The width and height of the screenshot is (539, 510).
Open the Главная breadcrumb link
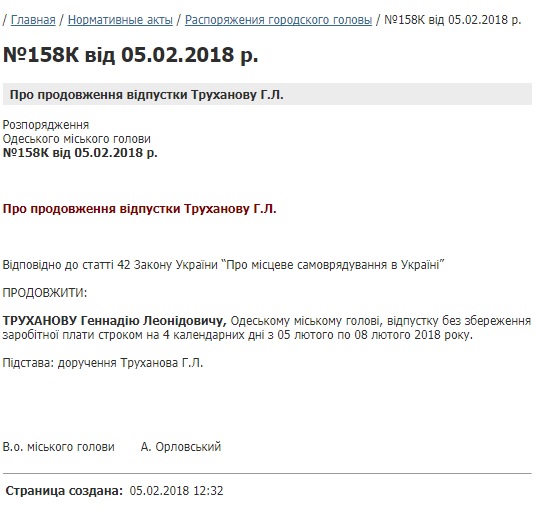point(33,20)
